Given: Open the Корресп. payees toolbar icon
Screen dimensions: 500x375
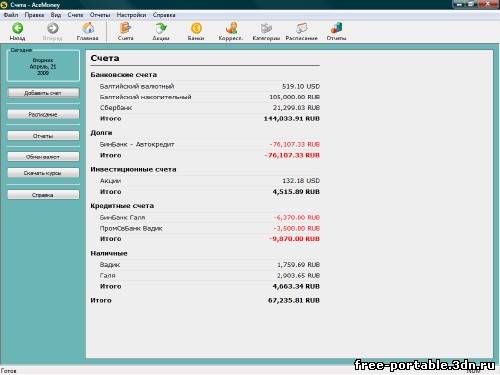Looking at the screenshot, I should coord(231,28).
